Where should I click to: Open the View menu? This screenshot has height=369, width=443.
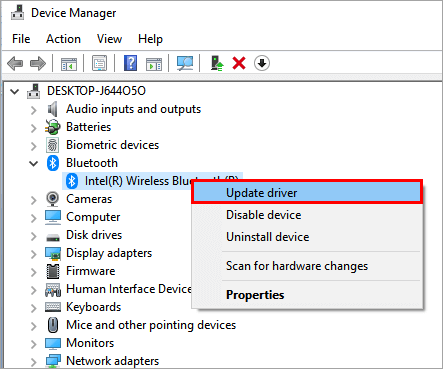click(109, 39)
